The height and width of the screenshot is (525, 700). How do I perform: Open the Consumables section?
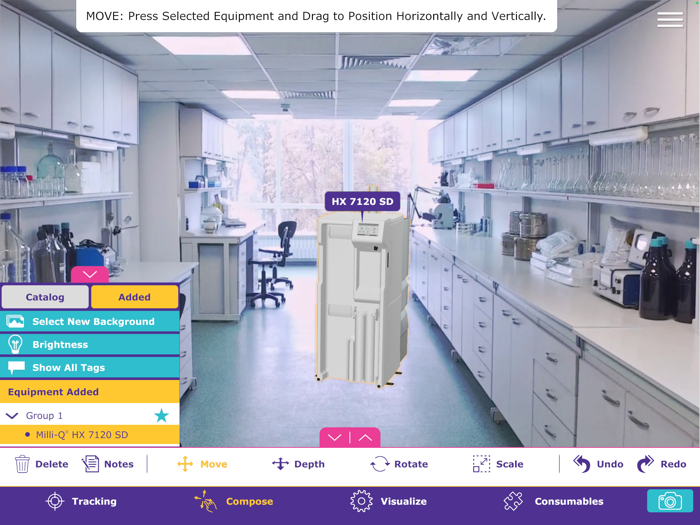pos(554,501)
